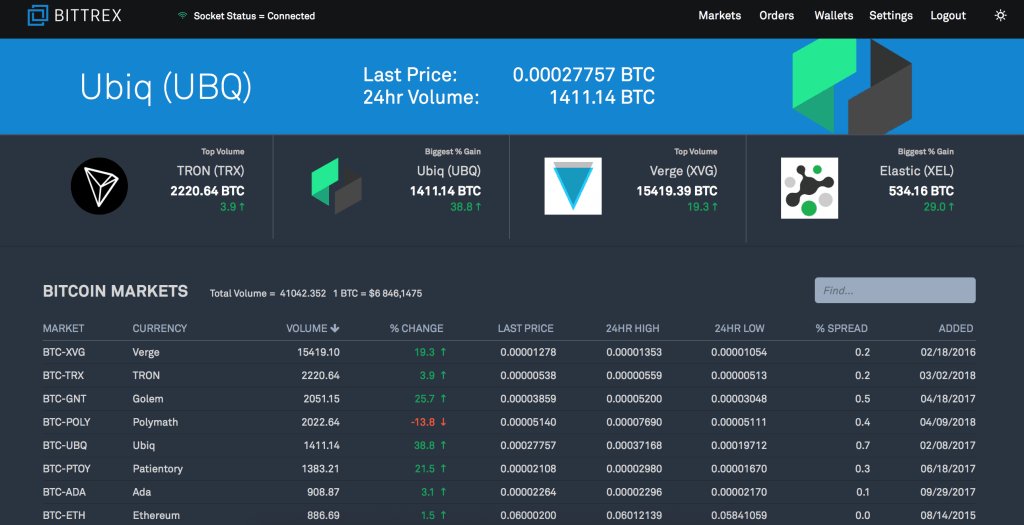
Task: Click volume value 15419.10
Action: (x=318, y=352)
